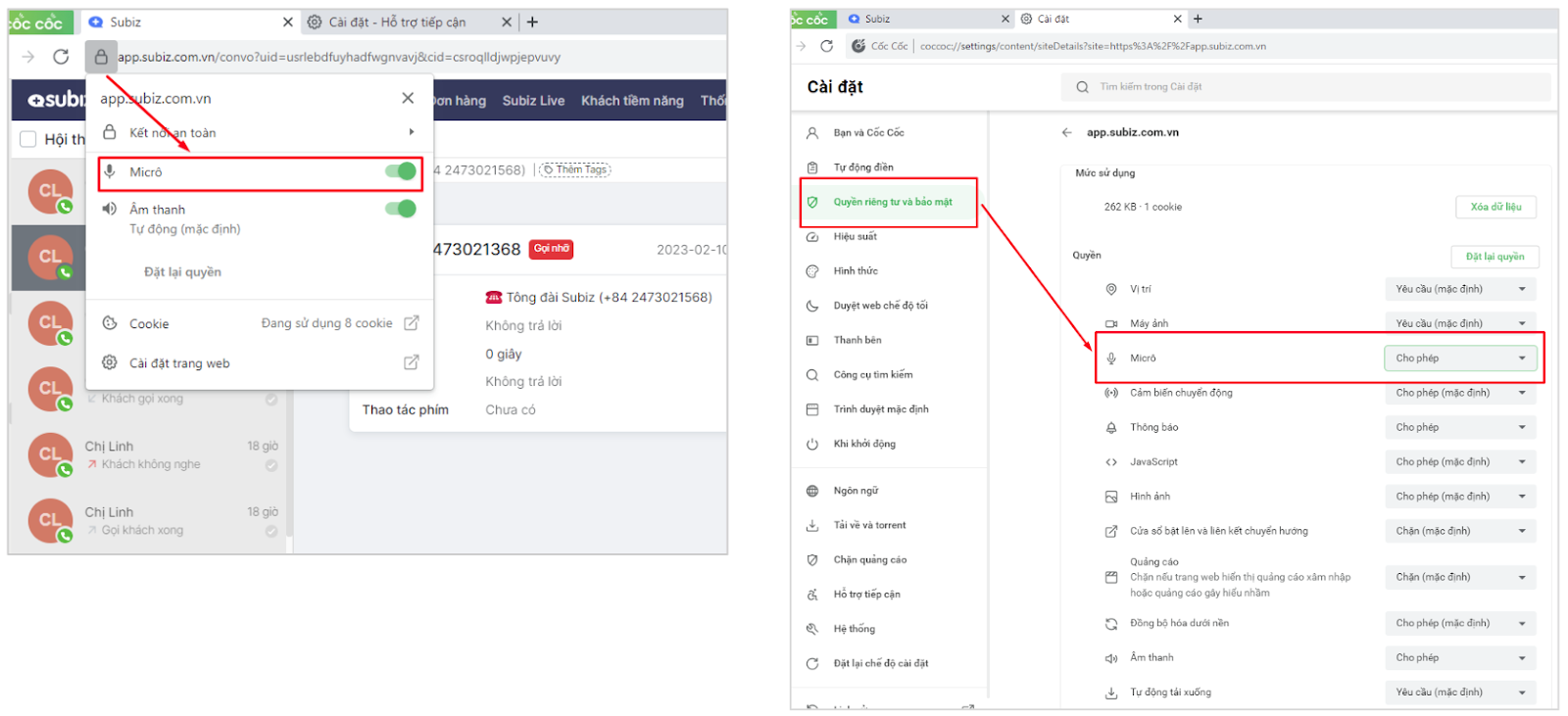This screenshot has width=1568, height=716.
Task: Check the Hội thoại checkbox
Action: (x=28, y=139)
